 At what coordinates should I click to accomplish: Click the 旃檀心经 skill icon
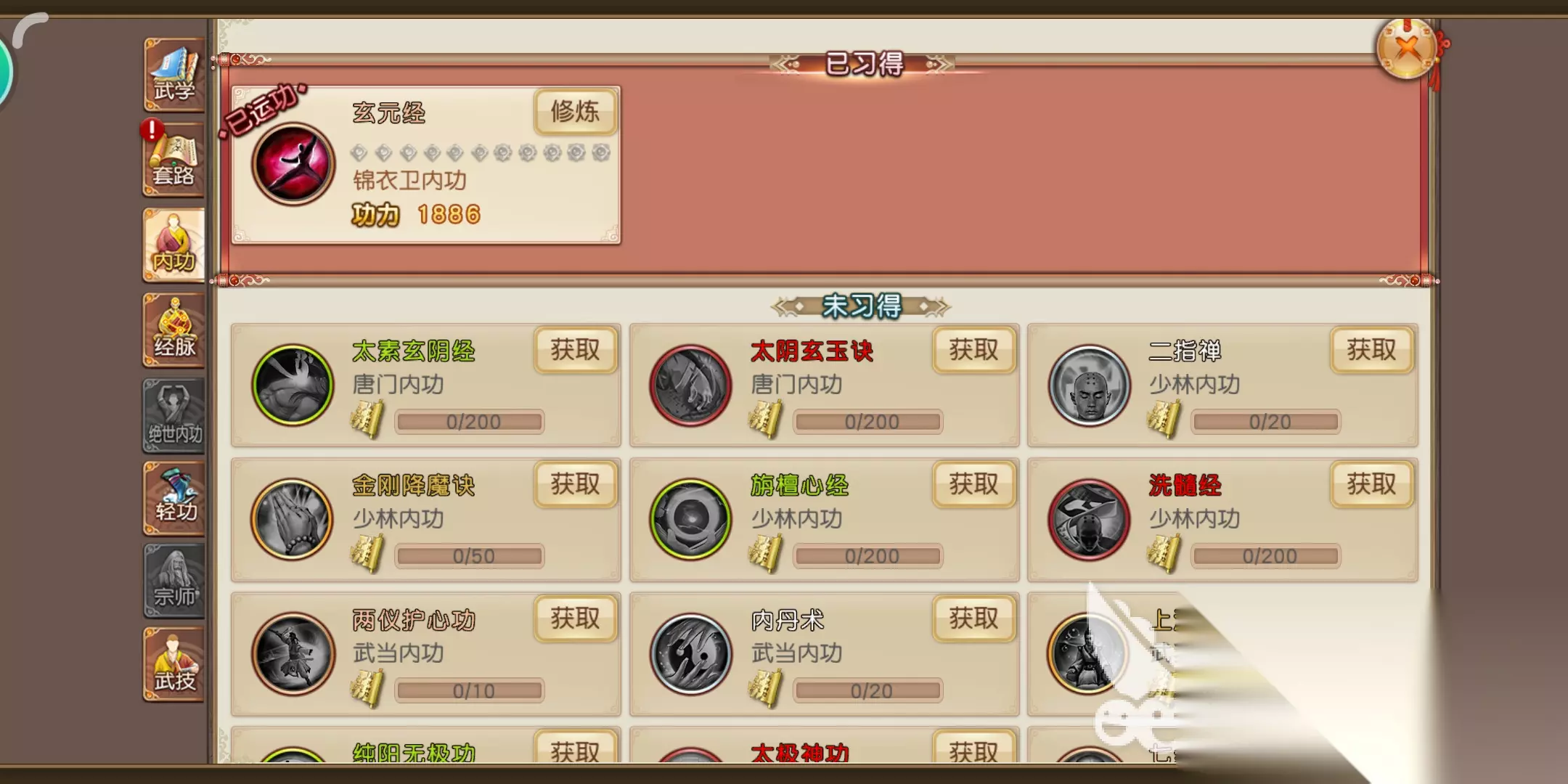click(690, 519)
